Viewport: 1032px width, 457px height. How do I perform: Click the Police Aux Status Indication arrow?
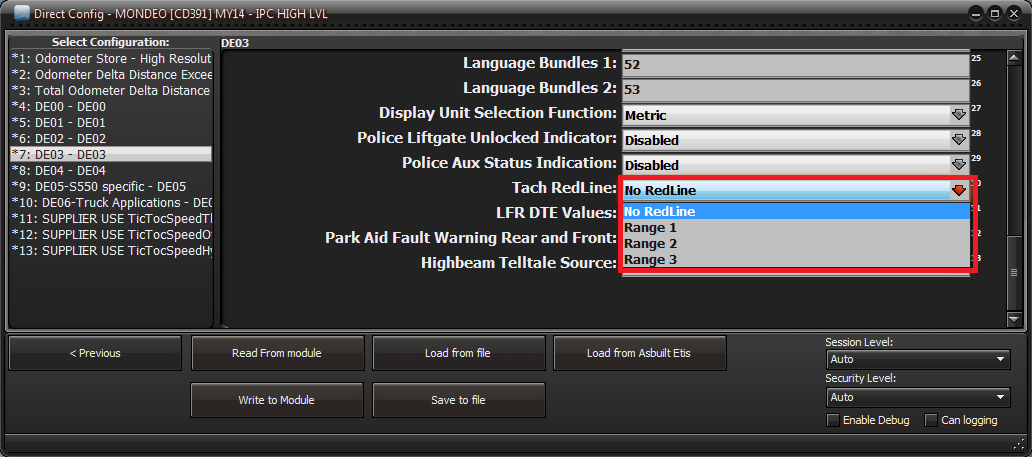coord(959,165)
